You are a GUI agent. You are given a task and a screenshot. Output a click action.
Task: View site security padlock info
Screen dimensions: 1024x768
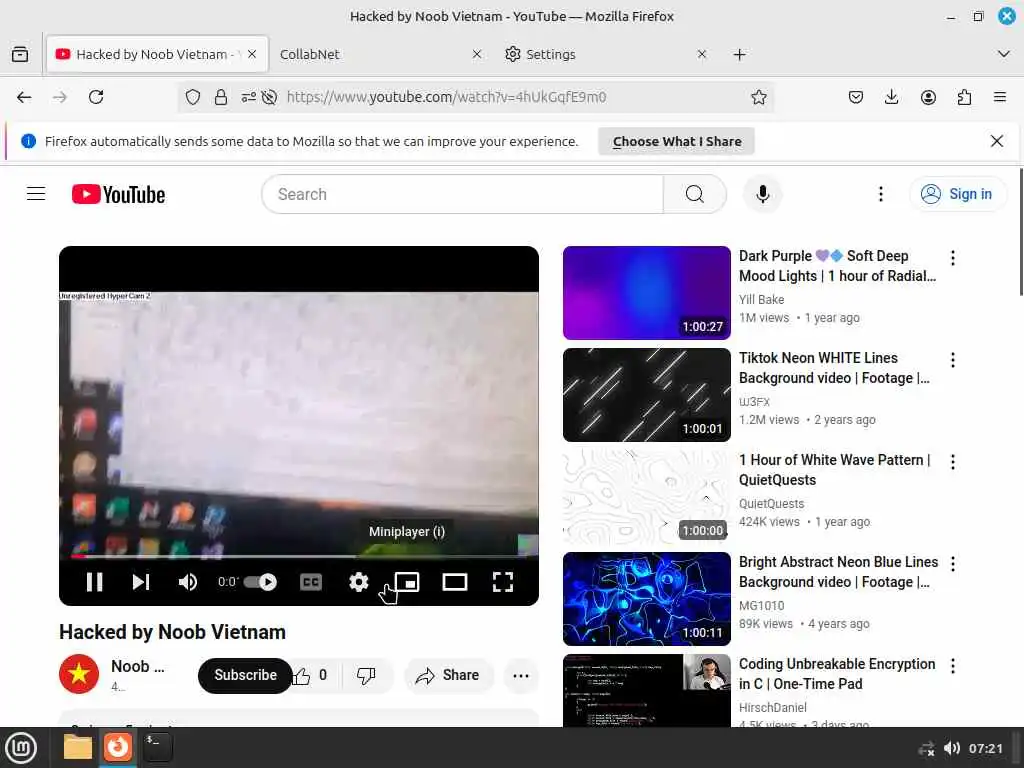(221, 97)
